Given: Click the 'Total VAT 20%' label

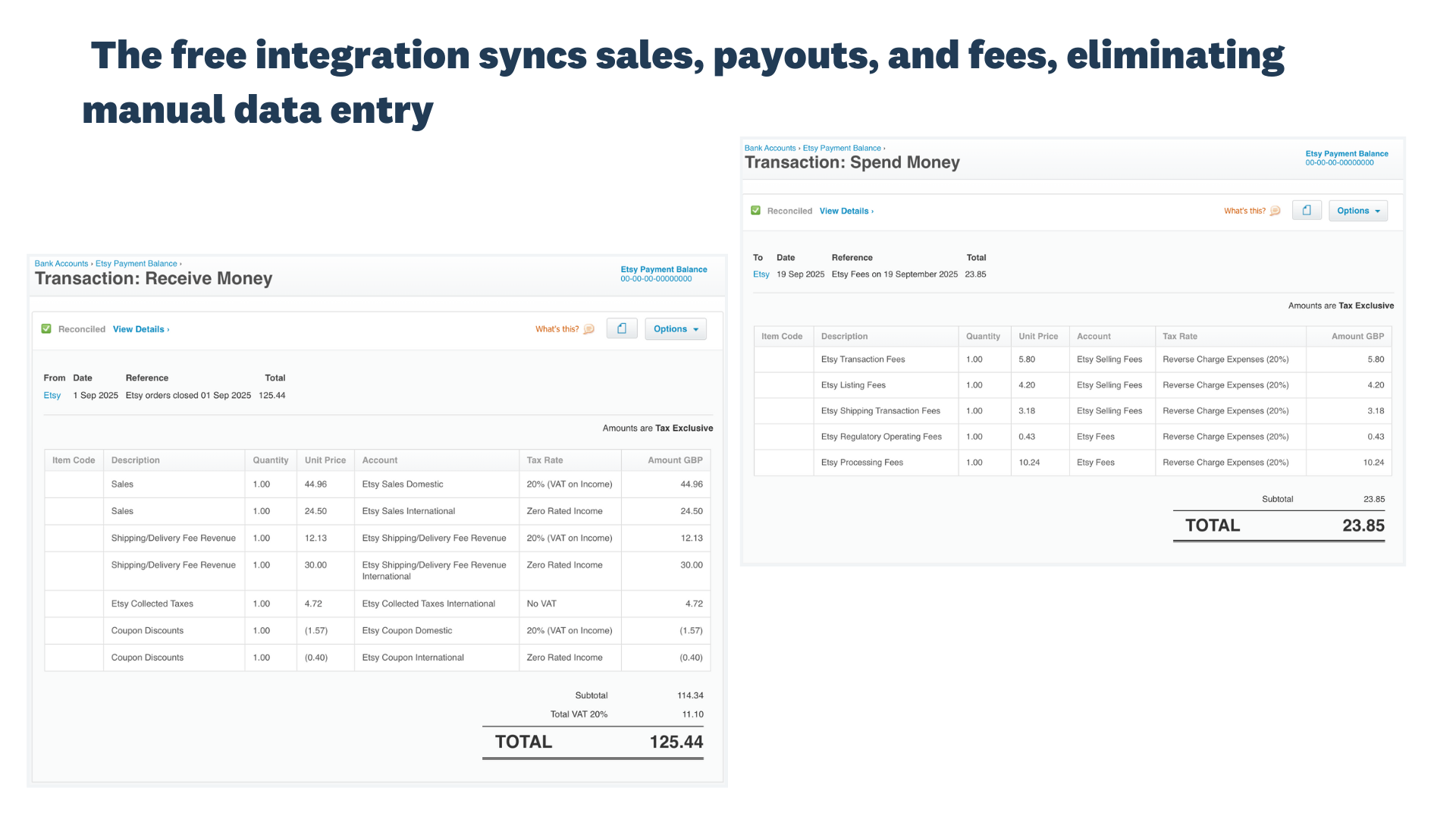Looking at the screenshot, I should [579, 714].
